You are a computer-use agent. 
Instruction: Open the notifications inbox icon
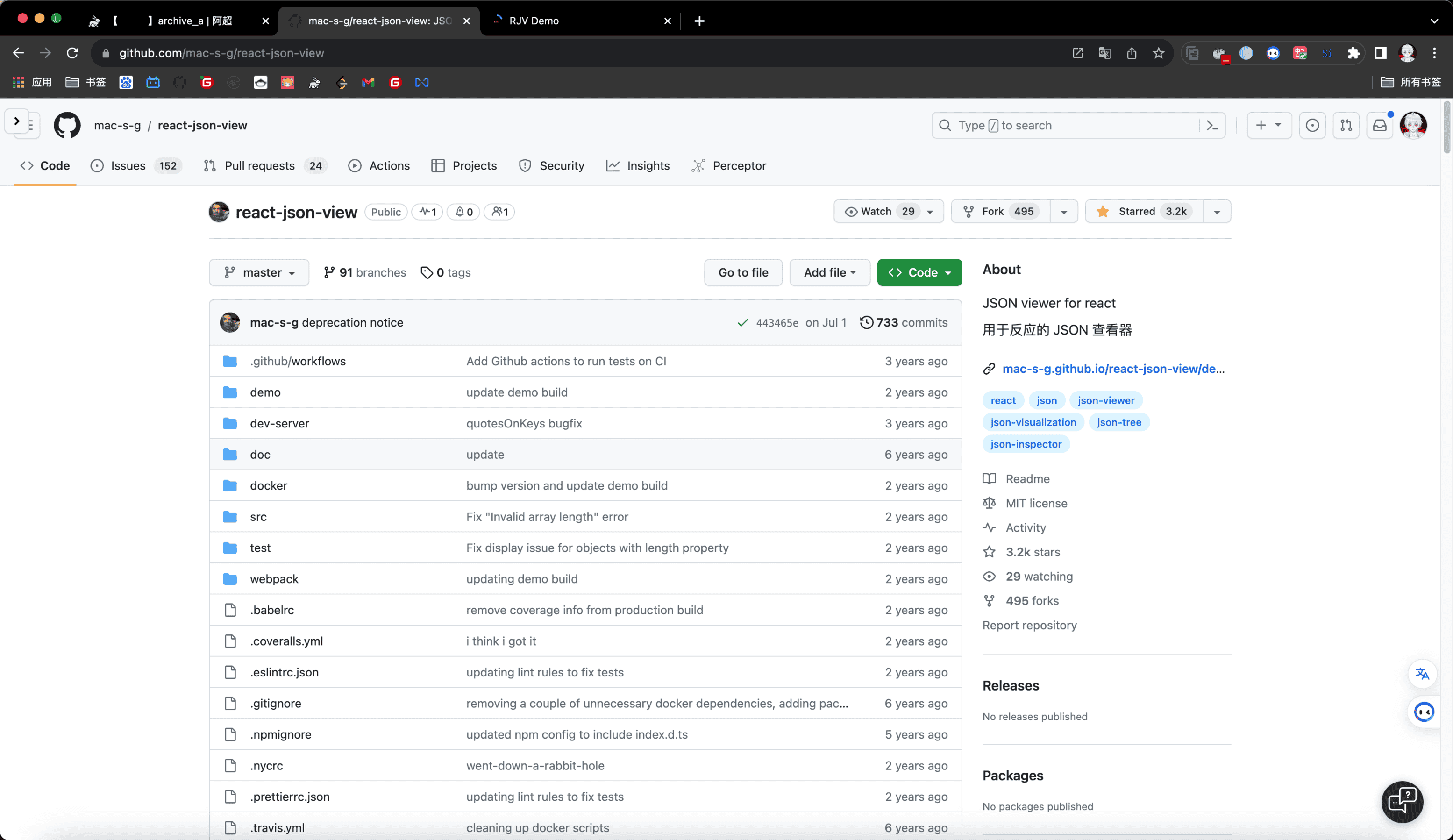[x=1380, y=125]
